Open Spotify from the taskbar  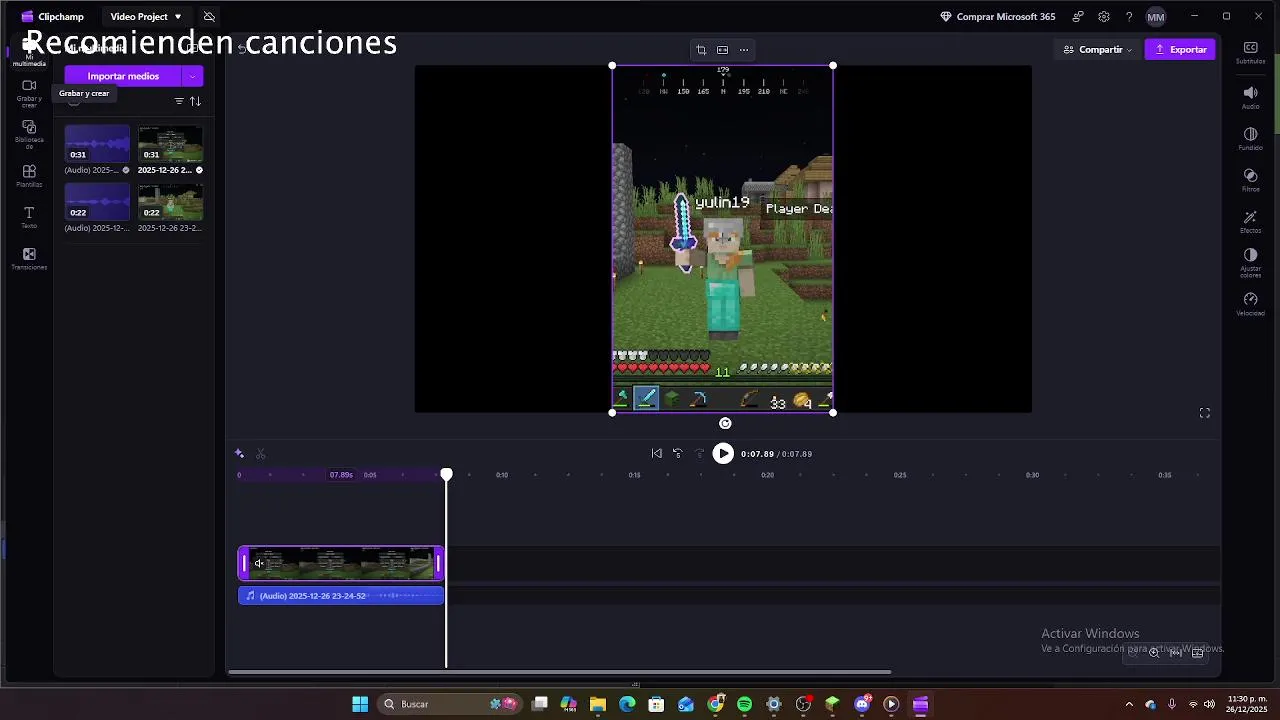coord(744,704)
